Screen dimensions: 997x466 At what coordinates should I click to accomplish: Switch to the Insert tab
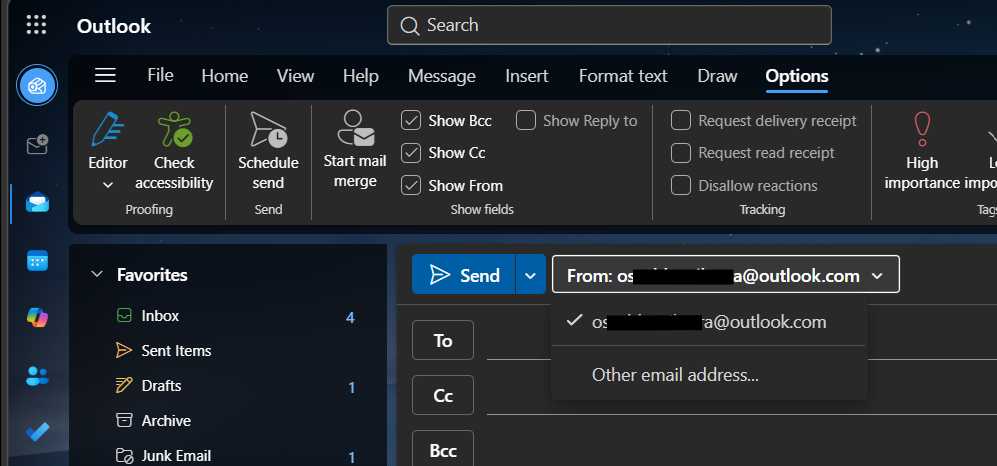[526, 76]
